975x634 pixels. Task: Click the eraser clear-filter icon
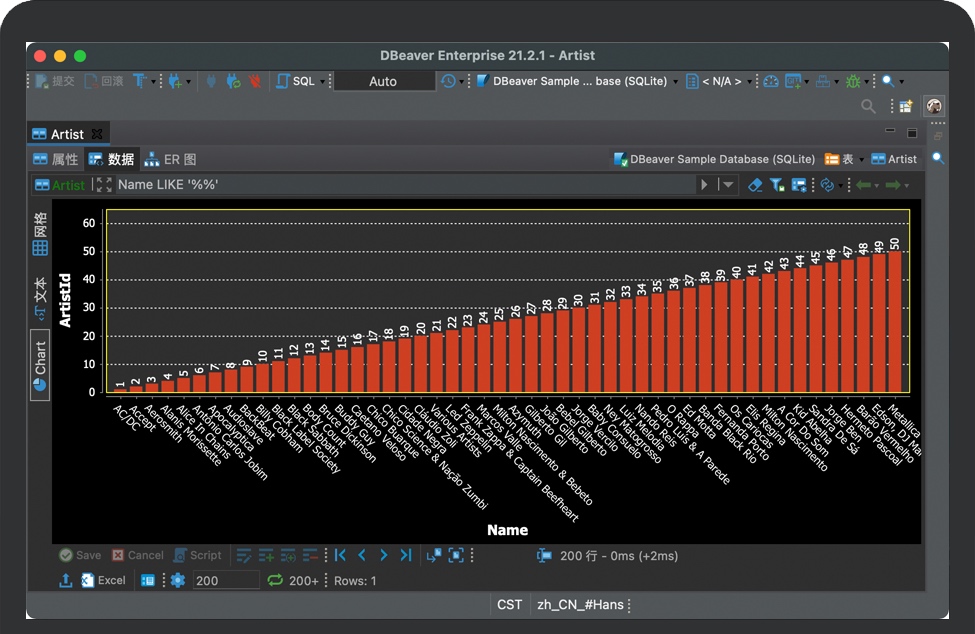[x=756, y=185]
